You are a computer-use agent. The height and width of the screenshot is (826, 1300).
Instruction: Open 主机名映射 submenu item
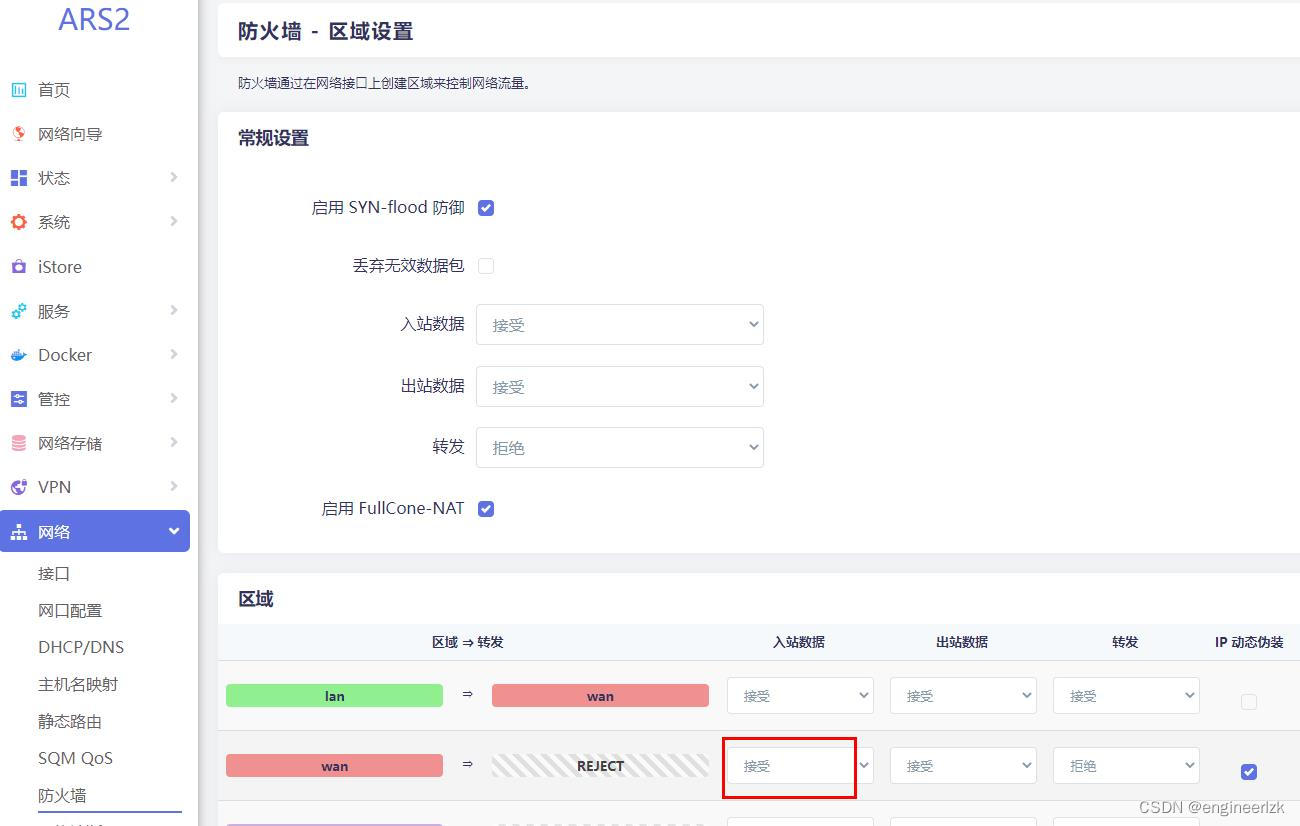tap(78, 685)
